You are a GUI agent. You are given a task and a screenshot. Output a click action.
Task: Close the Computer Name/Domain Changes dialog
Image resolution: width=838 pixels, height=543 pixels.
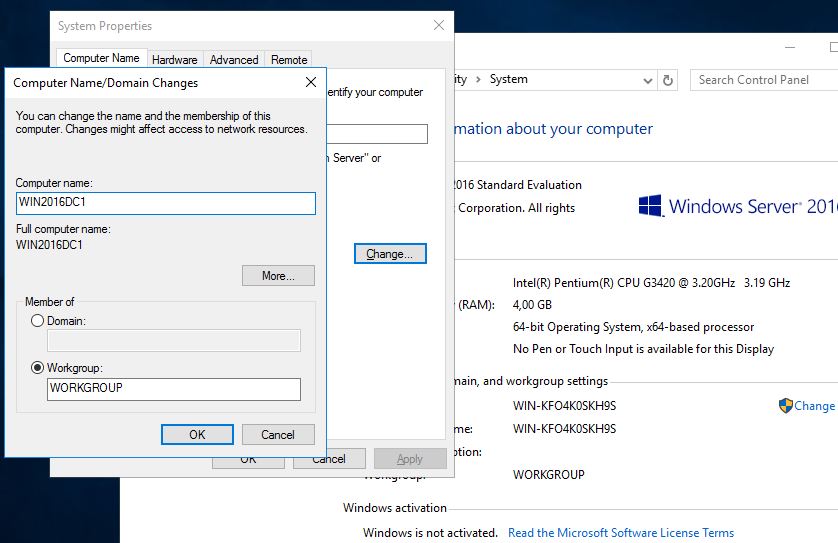pyautogui.click(x=311, y=82)
